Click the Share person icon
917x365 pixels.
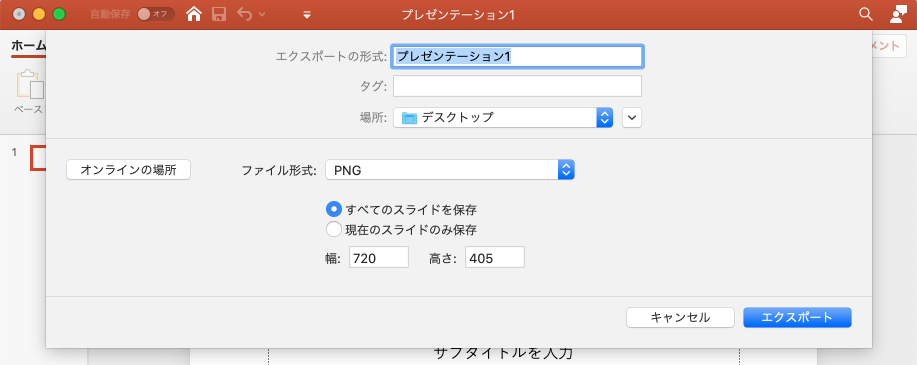click(x=897, y=15)
